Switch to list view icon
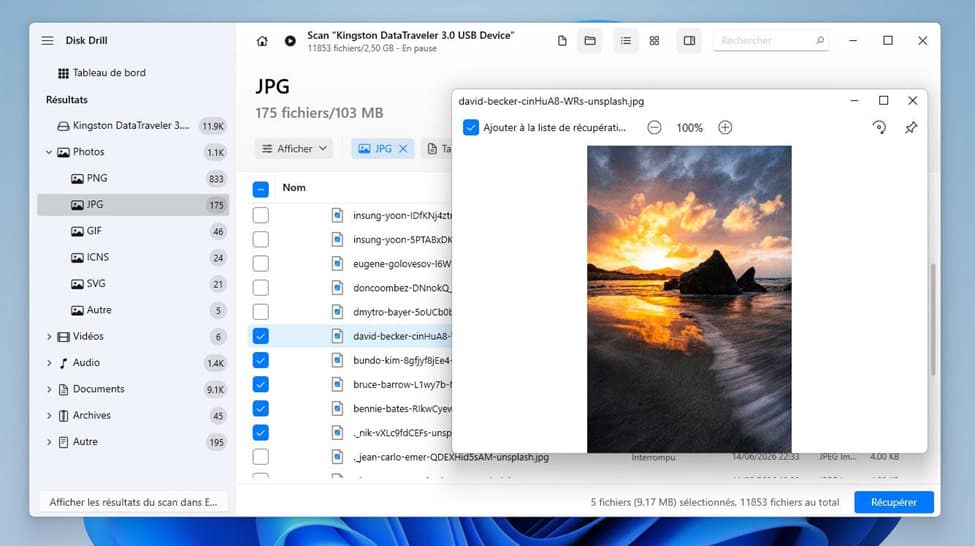Screen dimensions: 975x546 click(626, 40)
